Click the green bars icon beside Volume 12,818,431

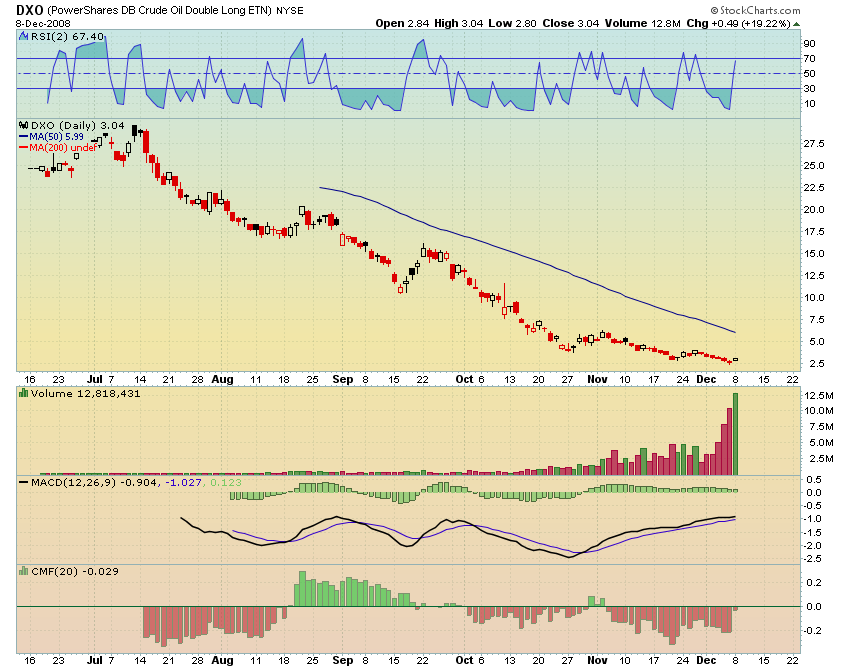point(23,393)
